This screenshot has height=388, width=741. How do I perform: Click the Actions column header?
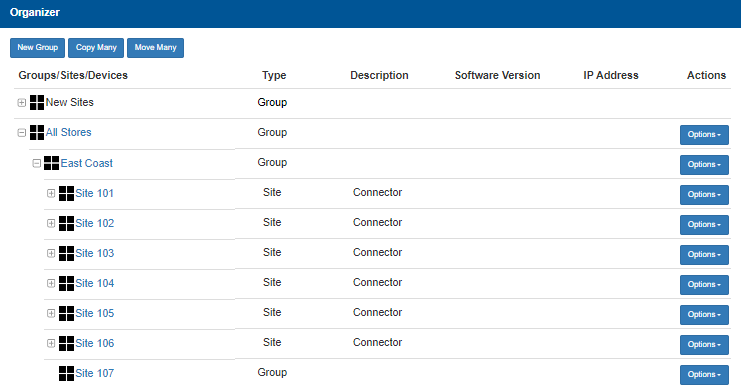pos(706,75)
